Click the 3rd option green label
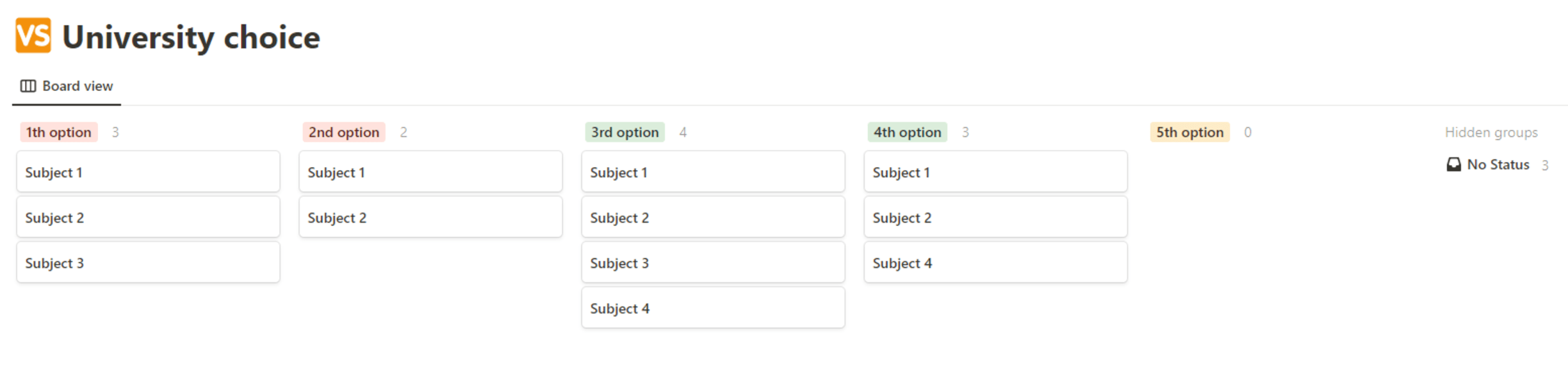Image resolution: width=1568 pixels, height=382 pixels. pos(625,132)
